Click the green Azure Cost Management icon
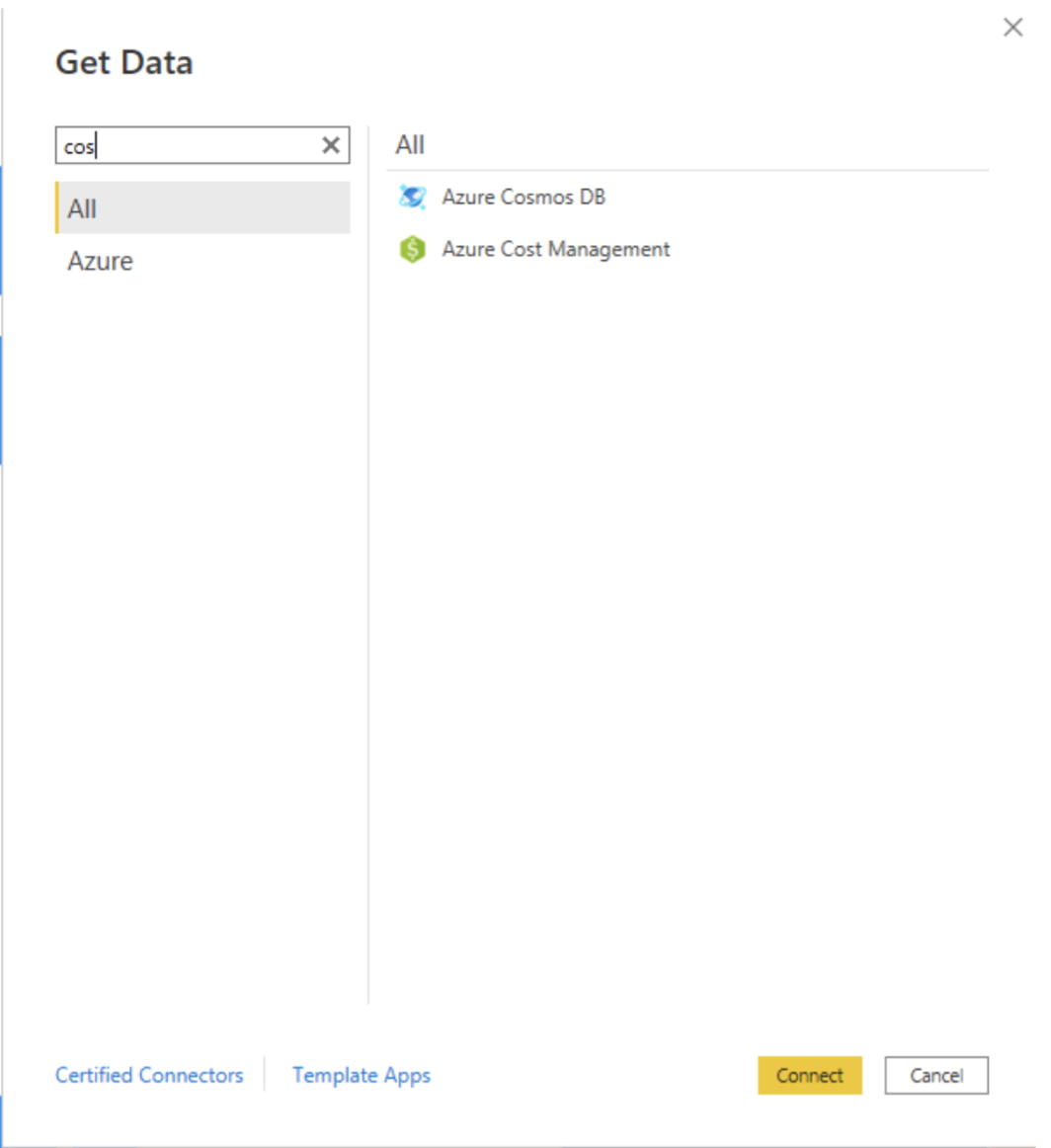 412,249
